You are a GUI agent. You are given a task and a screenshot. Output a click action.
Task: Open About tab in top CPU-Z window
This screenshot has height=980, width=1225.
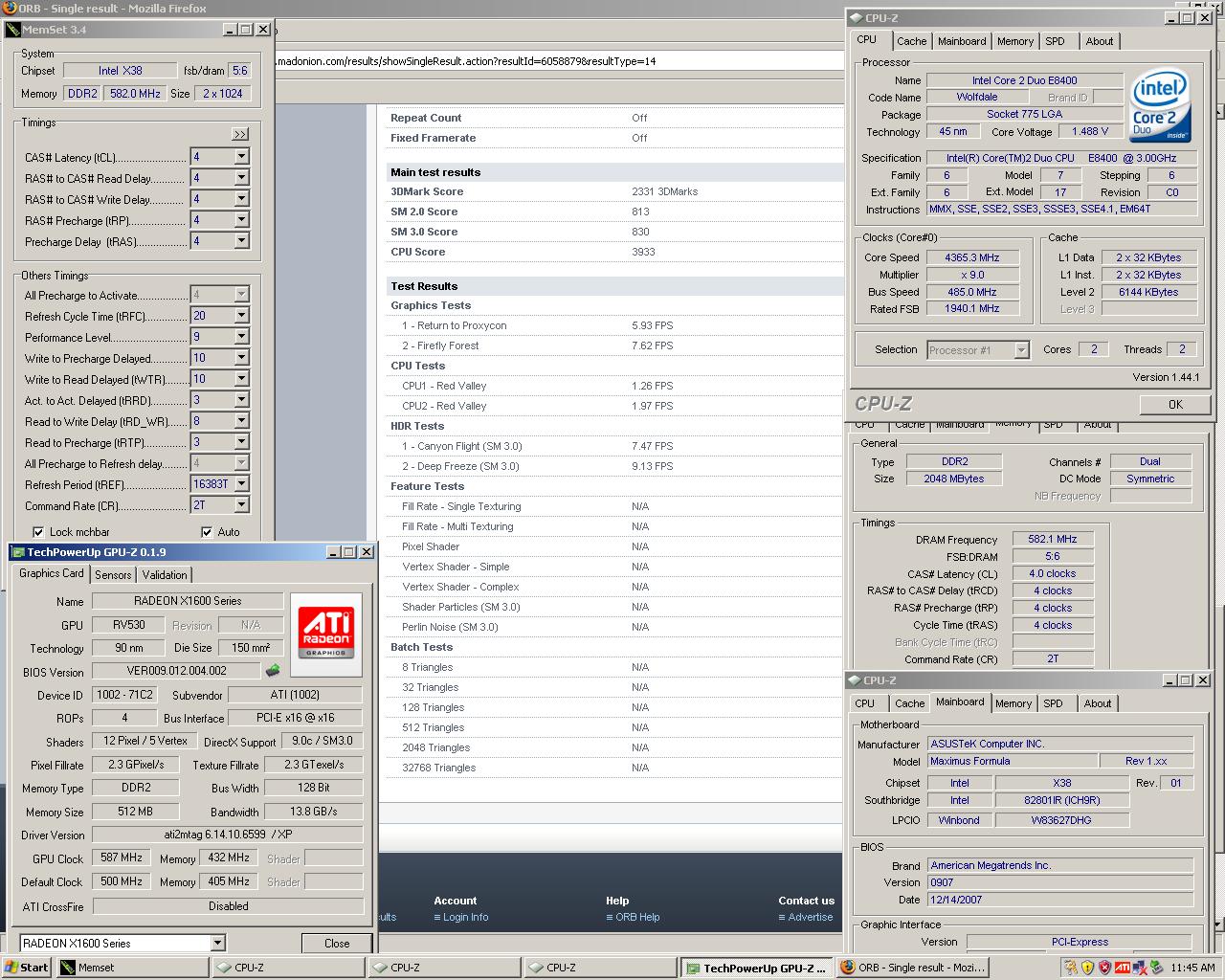1099,41
